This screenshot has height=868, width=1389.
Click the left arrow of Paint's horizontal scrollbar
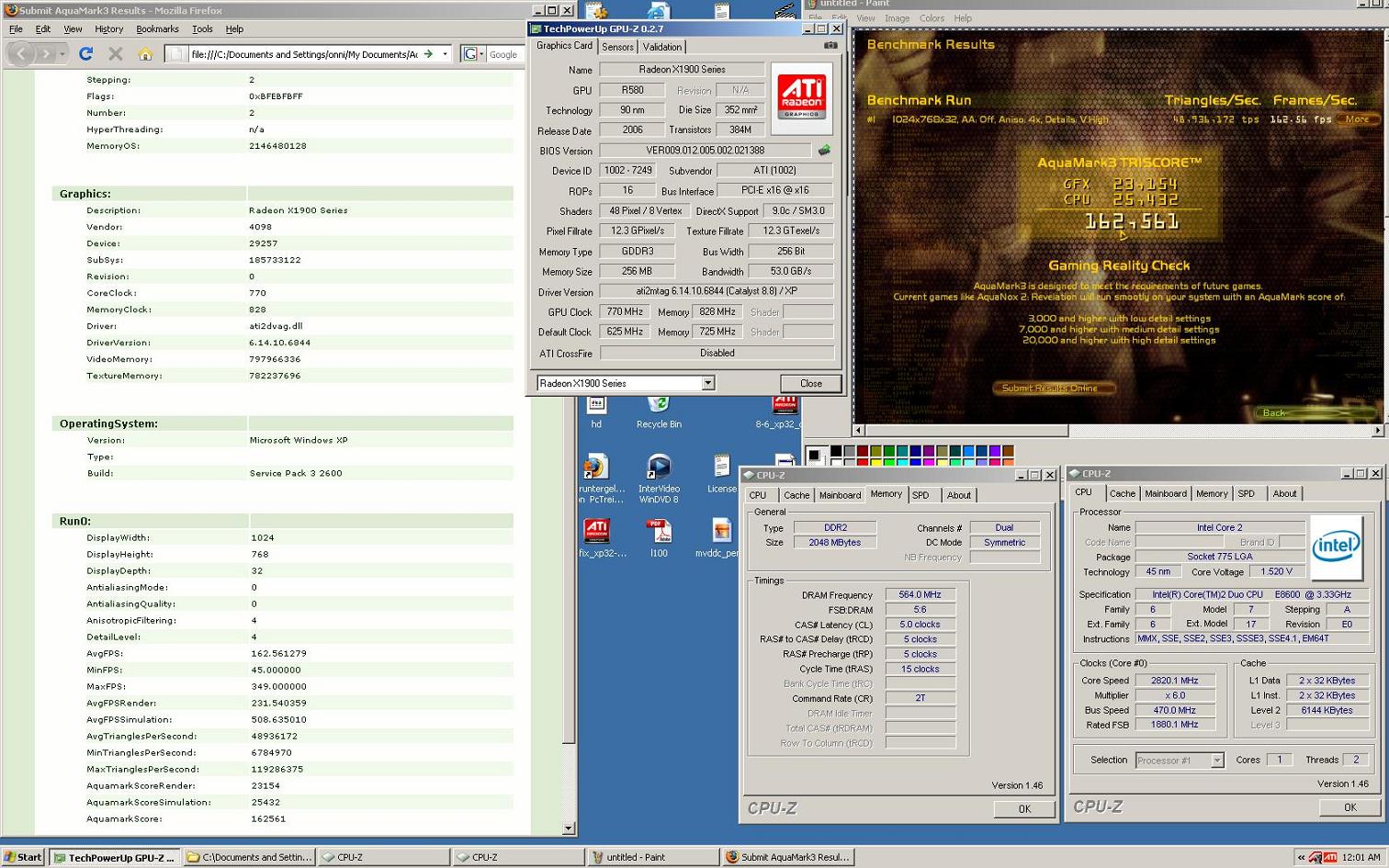coord(859,430)
